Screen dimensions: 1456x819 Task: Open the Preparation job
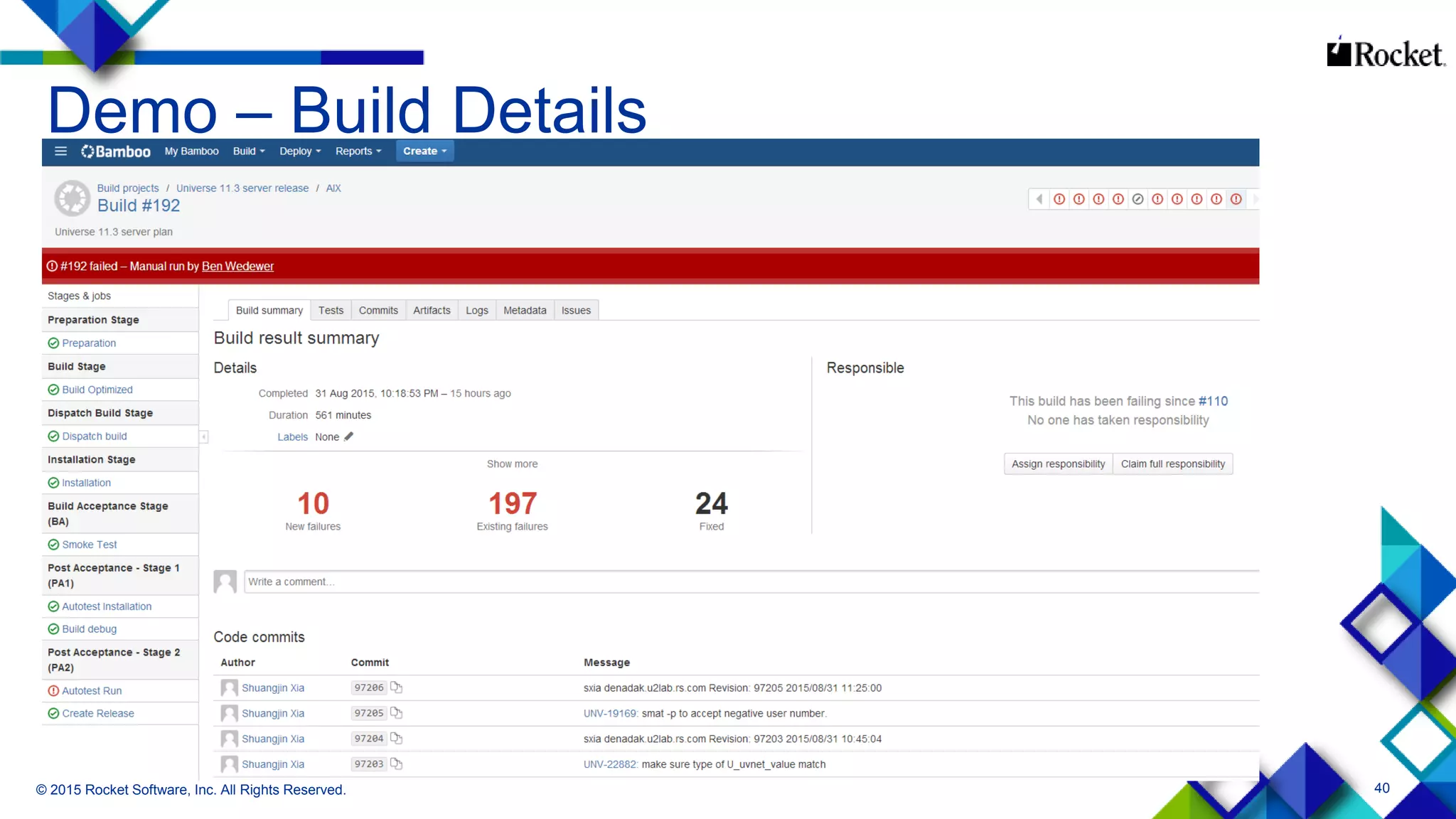point(89,343)
